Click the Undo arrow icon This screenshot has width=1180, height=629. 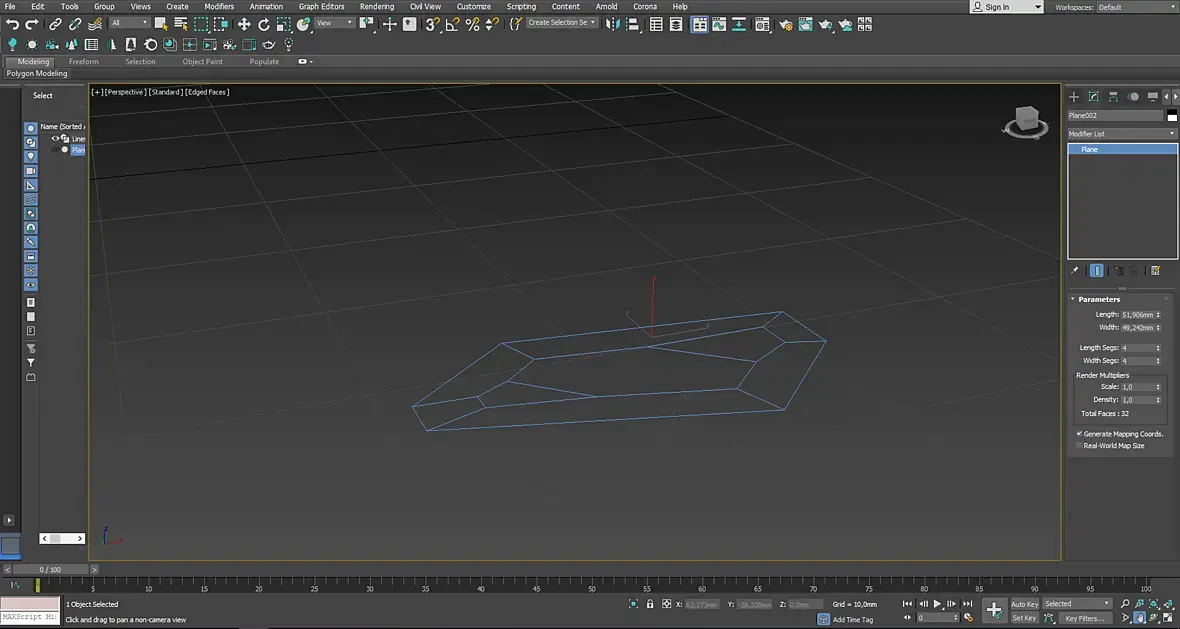[12, 24]
